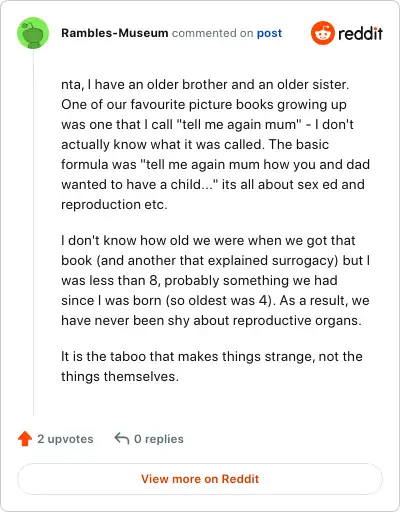400x512 pixels.
Task: Follow the blue "post" link
Action: 269,33
